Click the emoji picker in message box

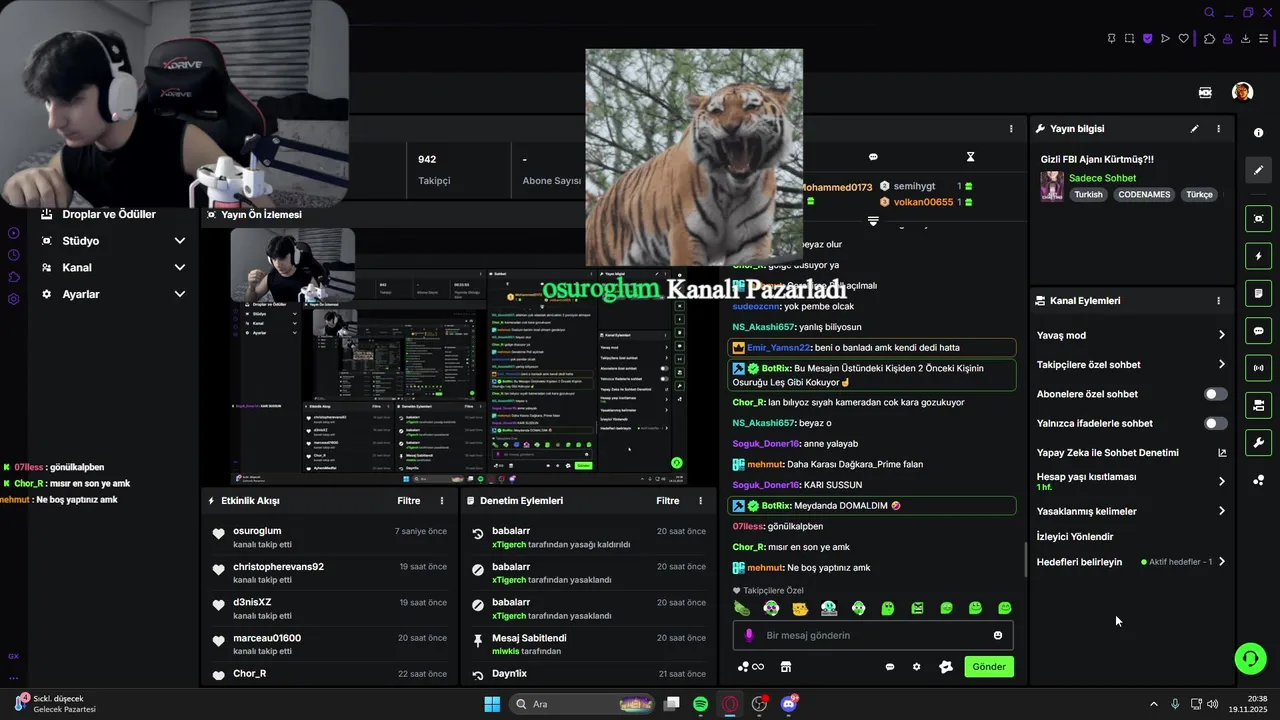[998, 636]
